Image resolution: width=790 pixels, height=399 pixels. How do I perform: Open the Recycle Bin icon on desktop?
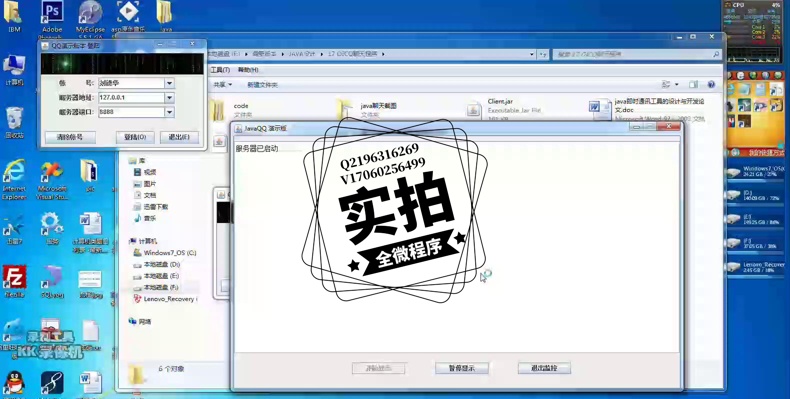point(14,119)
